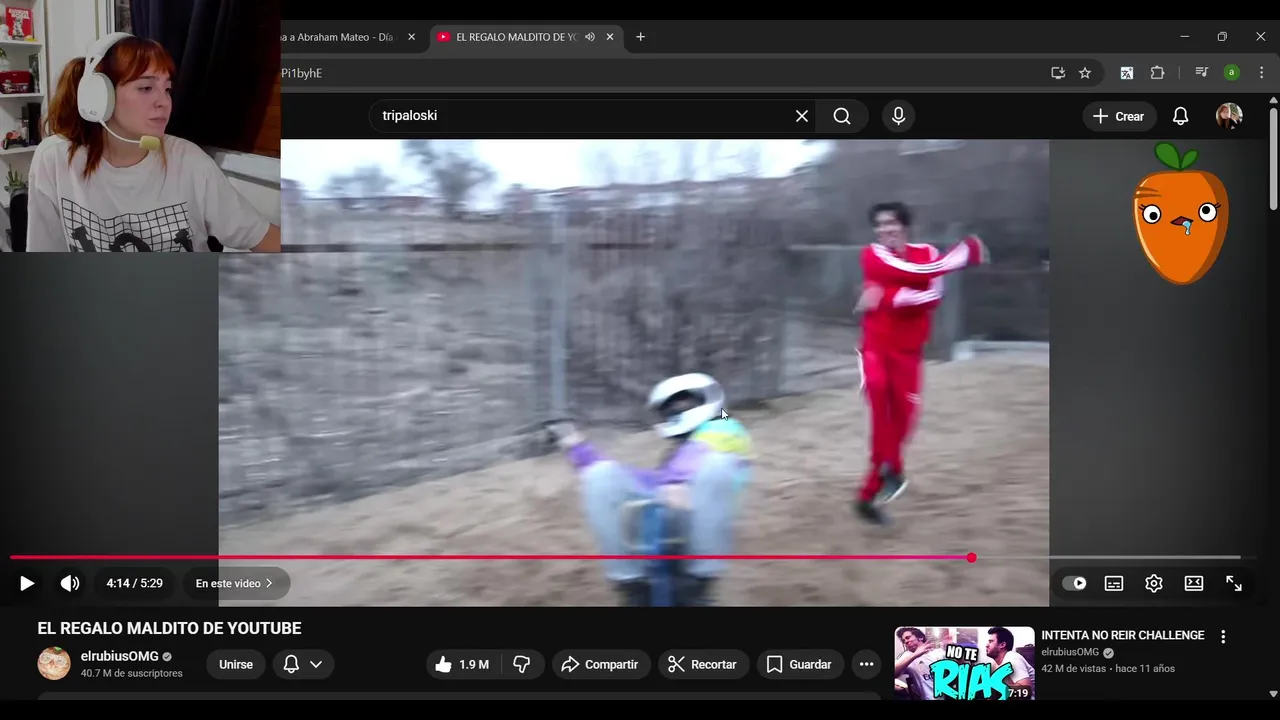Open the Chrome profile avatar
1280x720 pixels.
1232,73
